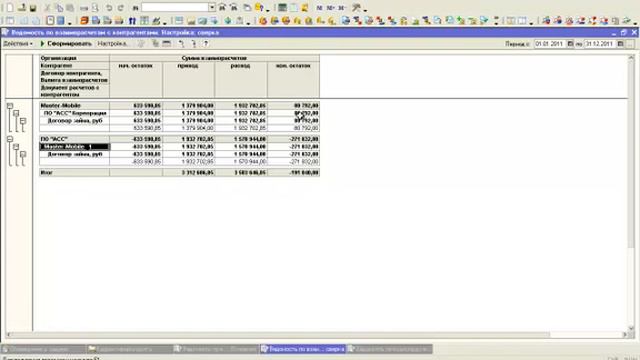
Task: Click the M memory button in main toolbar
Action: click(320, 8)
